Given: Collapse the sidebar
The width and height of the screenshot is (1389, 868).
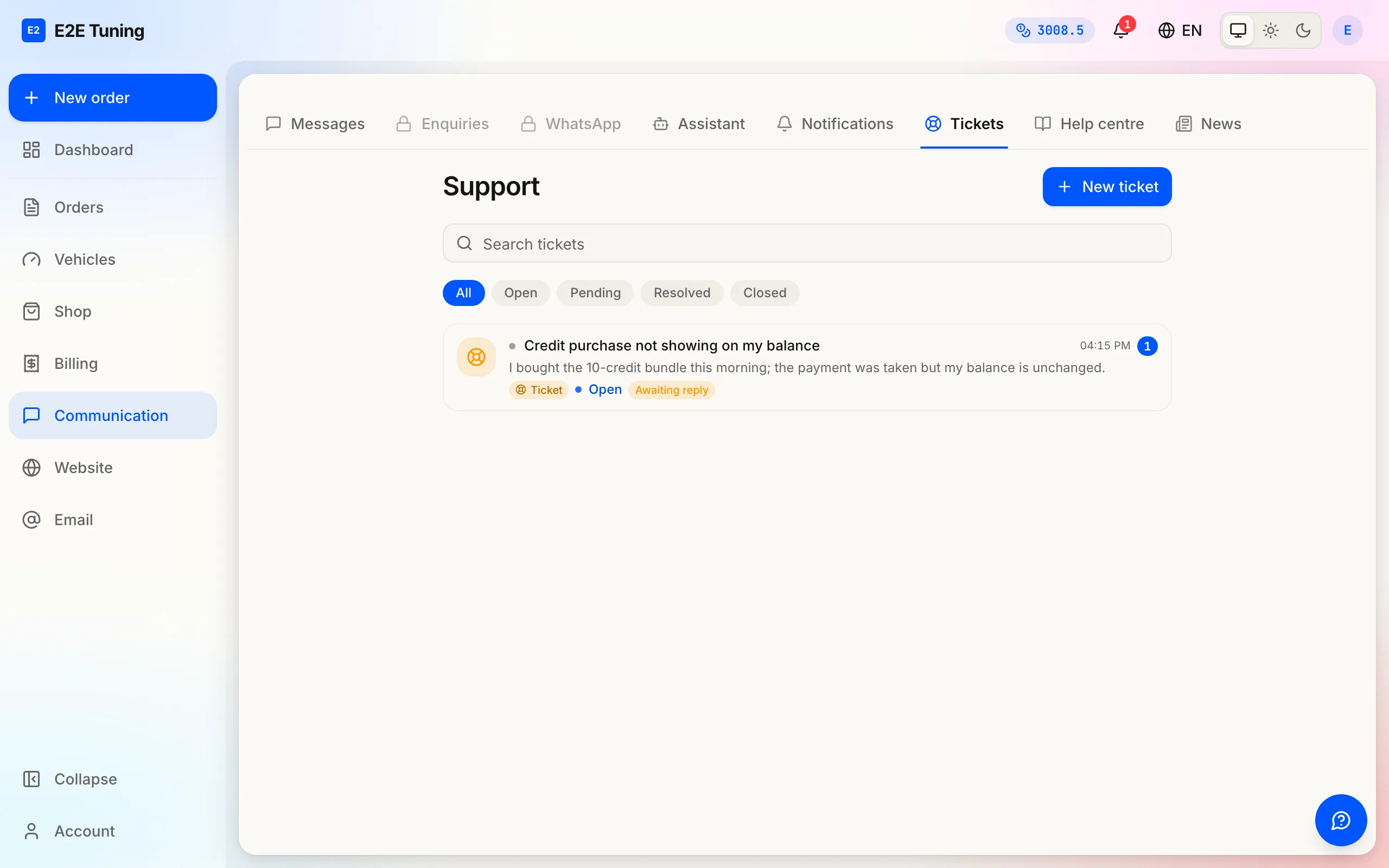Looking at the screenshot, I should click(x=112, y=779).
